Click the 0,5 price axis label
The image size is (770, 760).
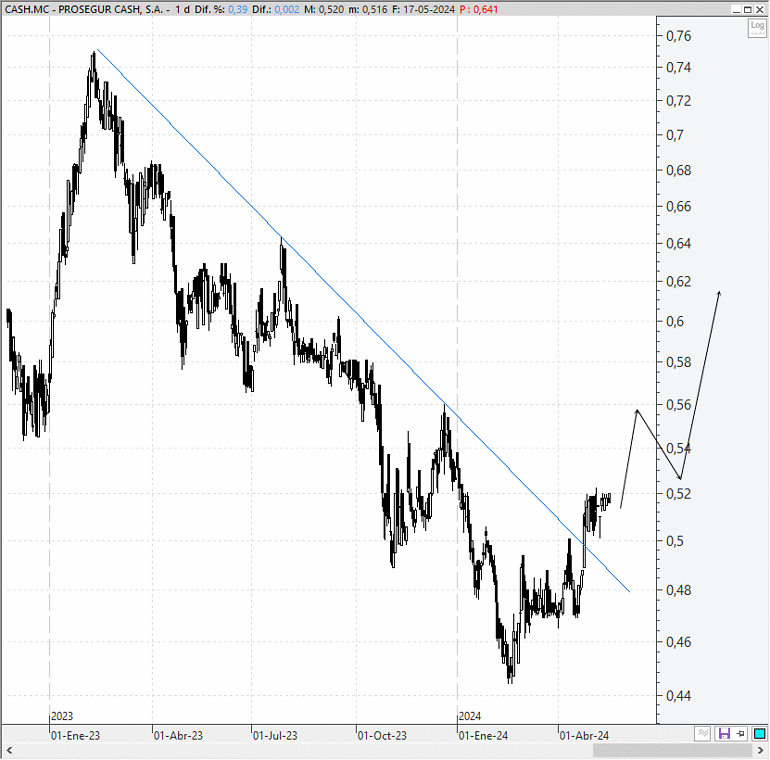click(675, 541)
